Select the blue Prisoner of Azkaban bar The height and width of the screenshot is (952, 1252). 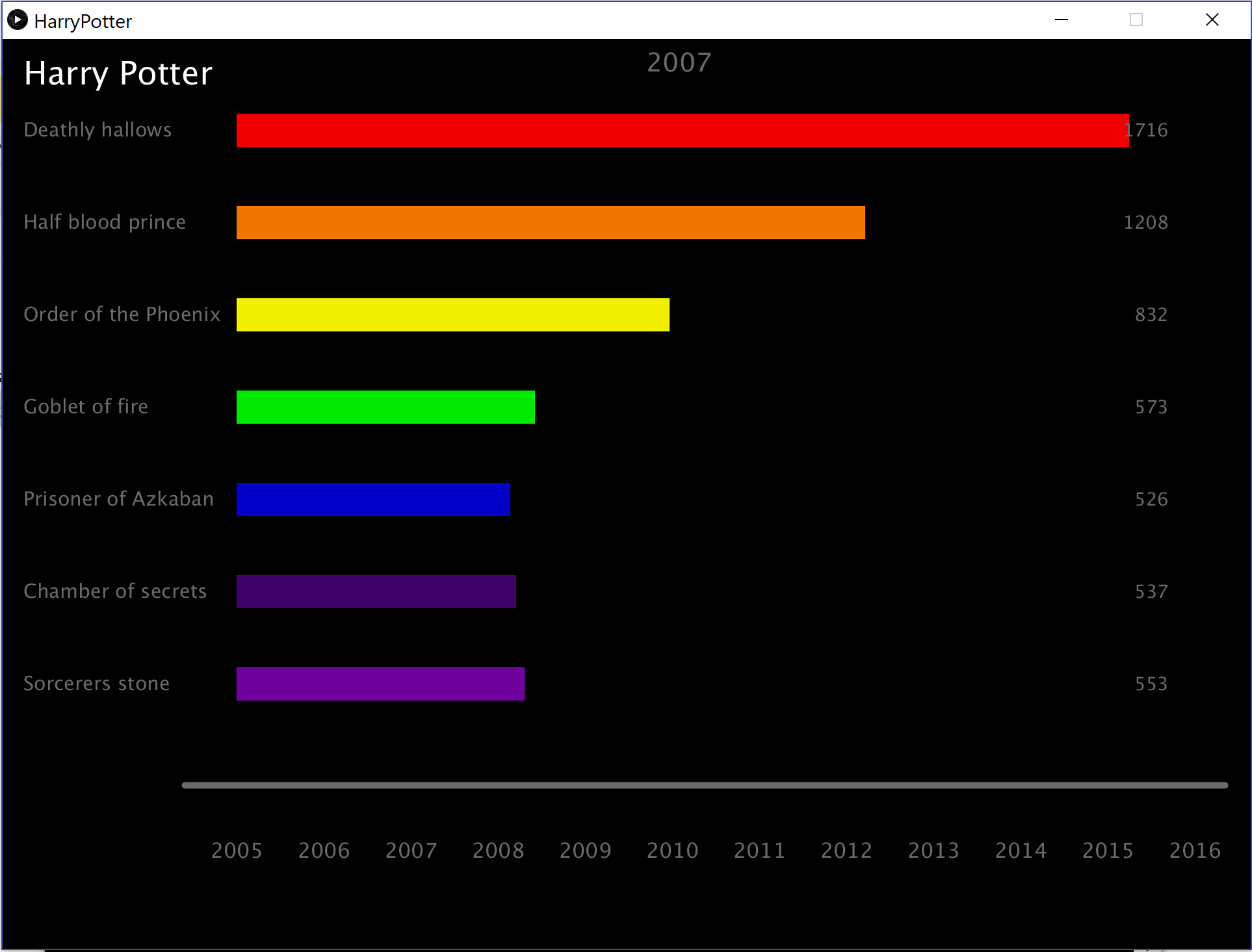[x=373, y=499]
